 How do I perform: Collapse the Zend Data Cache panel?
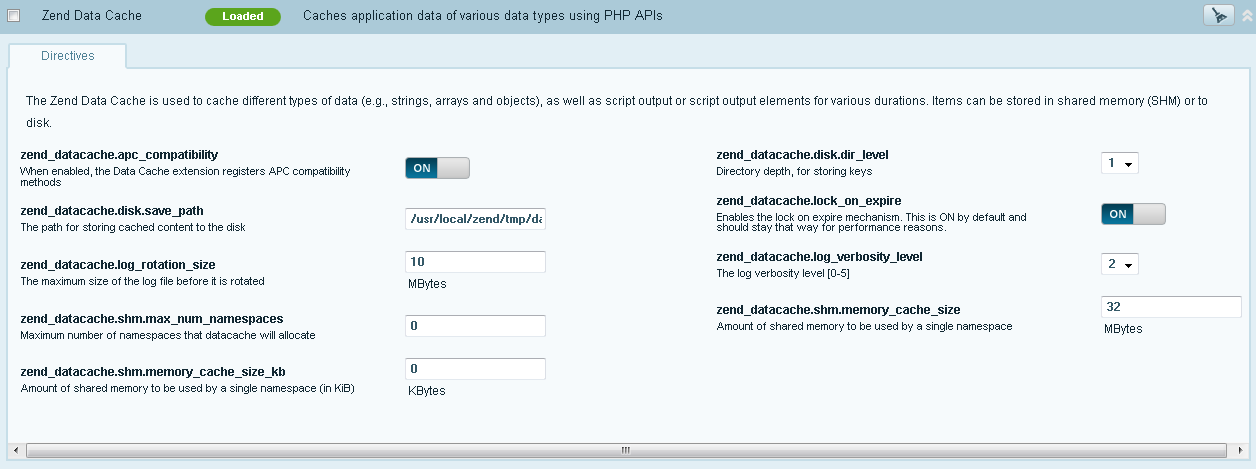pyautogui.click(x=1246, y=16)
